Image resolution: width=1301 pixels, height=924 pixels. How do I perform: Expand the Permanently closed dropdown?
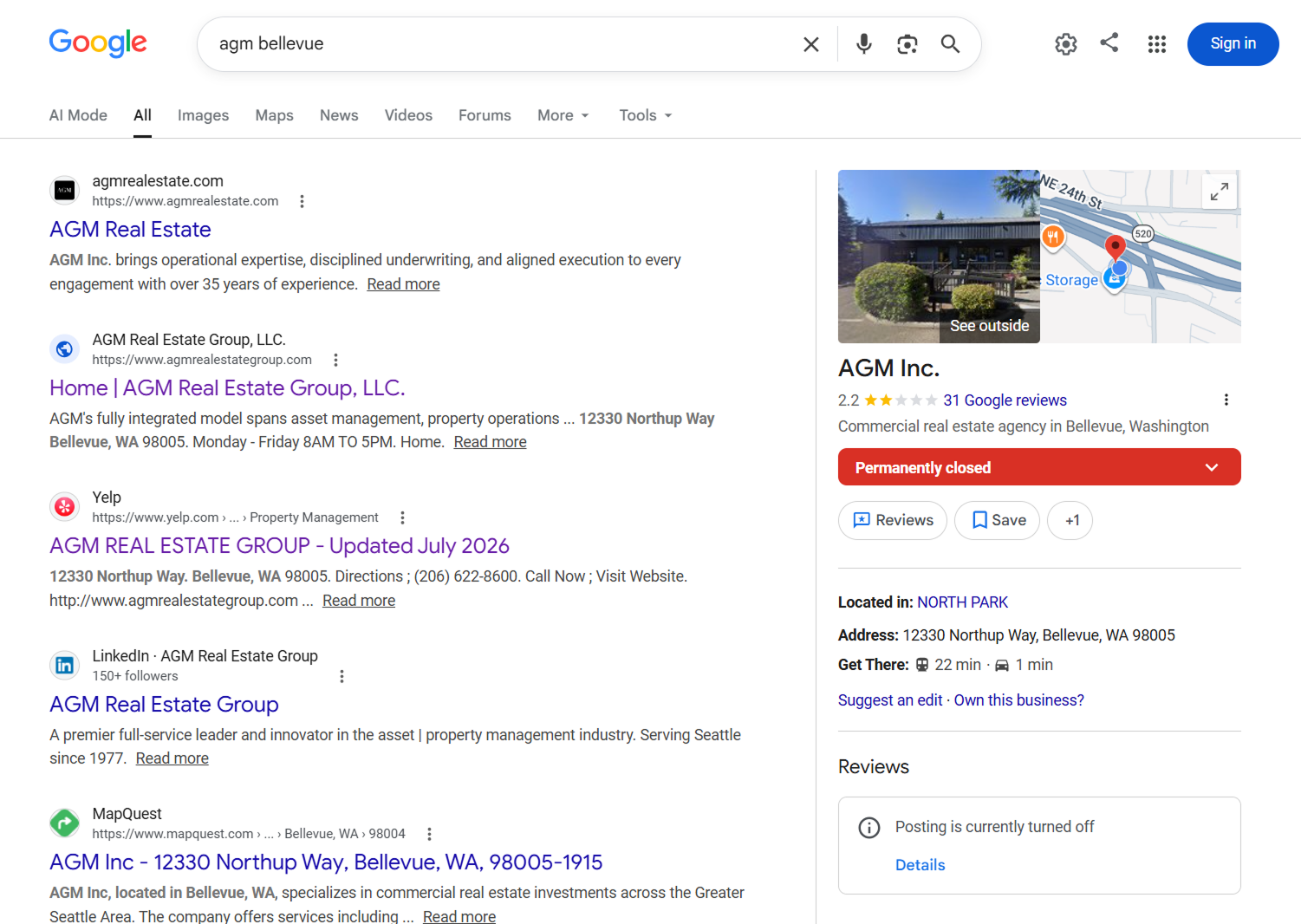[1039, 467]
